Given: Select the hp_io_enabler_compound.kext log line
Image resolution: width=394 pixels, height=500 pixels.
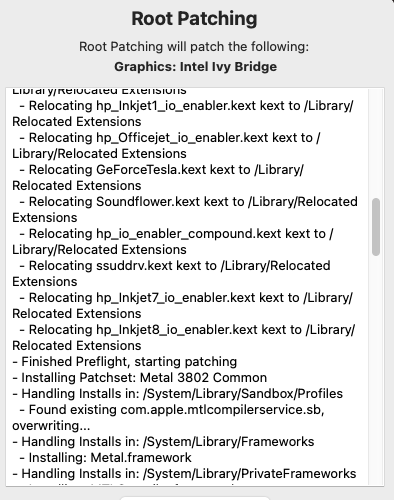Looking at the screenshot, I should [x=173, y=242].
